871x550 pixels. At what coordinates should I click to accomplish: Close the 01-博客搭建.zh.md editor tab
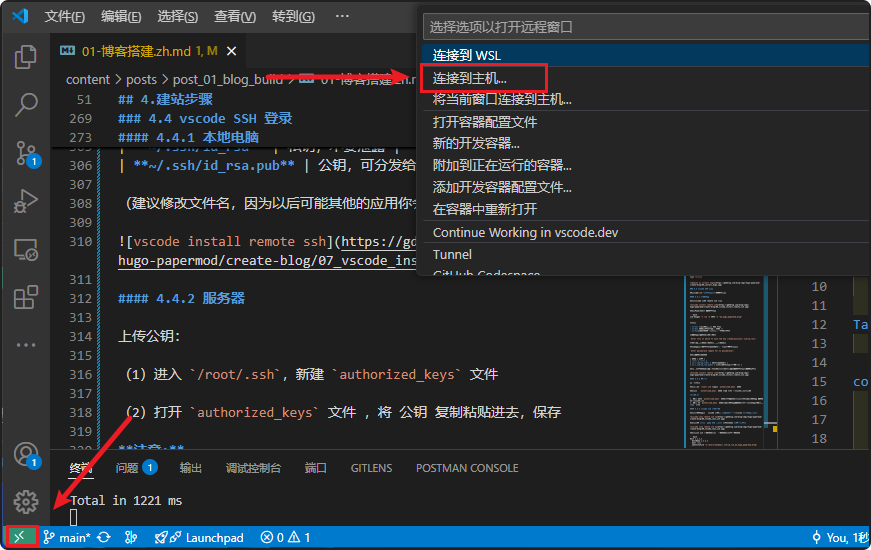231,51
